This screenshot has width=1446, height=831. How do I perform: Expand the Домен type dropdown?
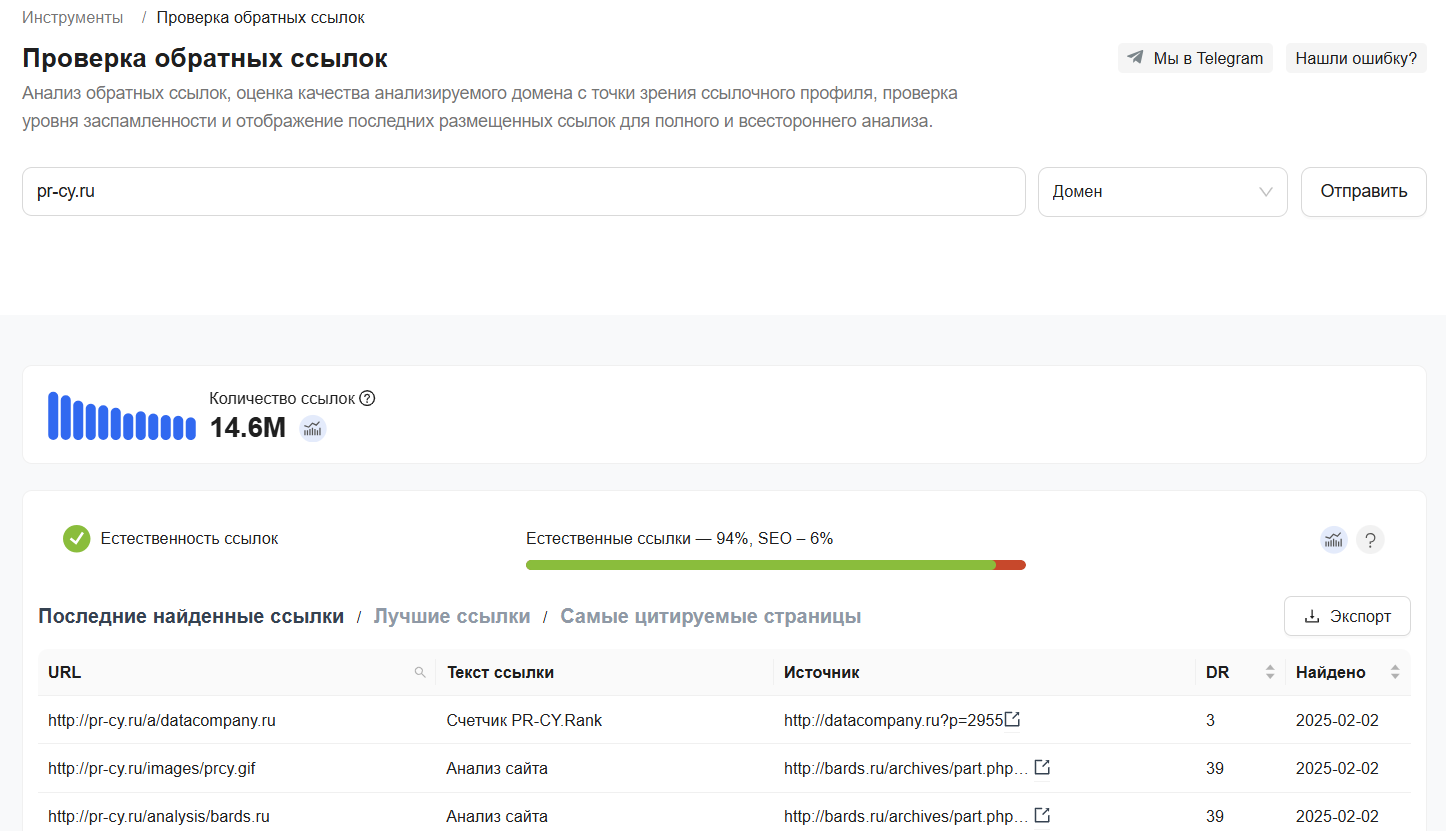1162,192
